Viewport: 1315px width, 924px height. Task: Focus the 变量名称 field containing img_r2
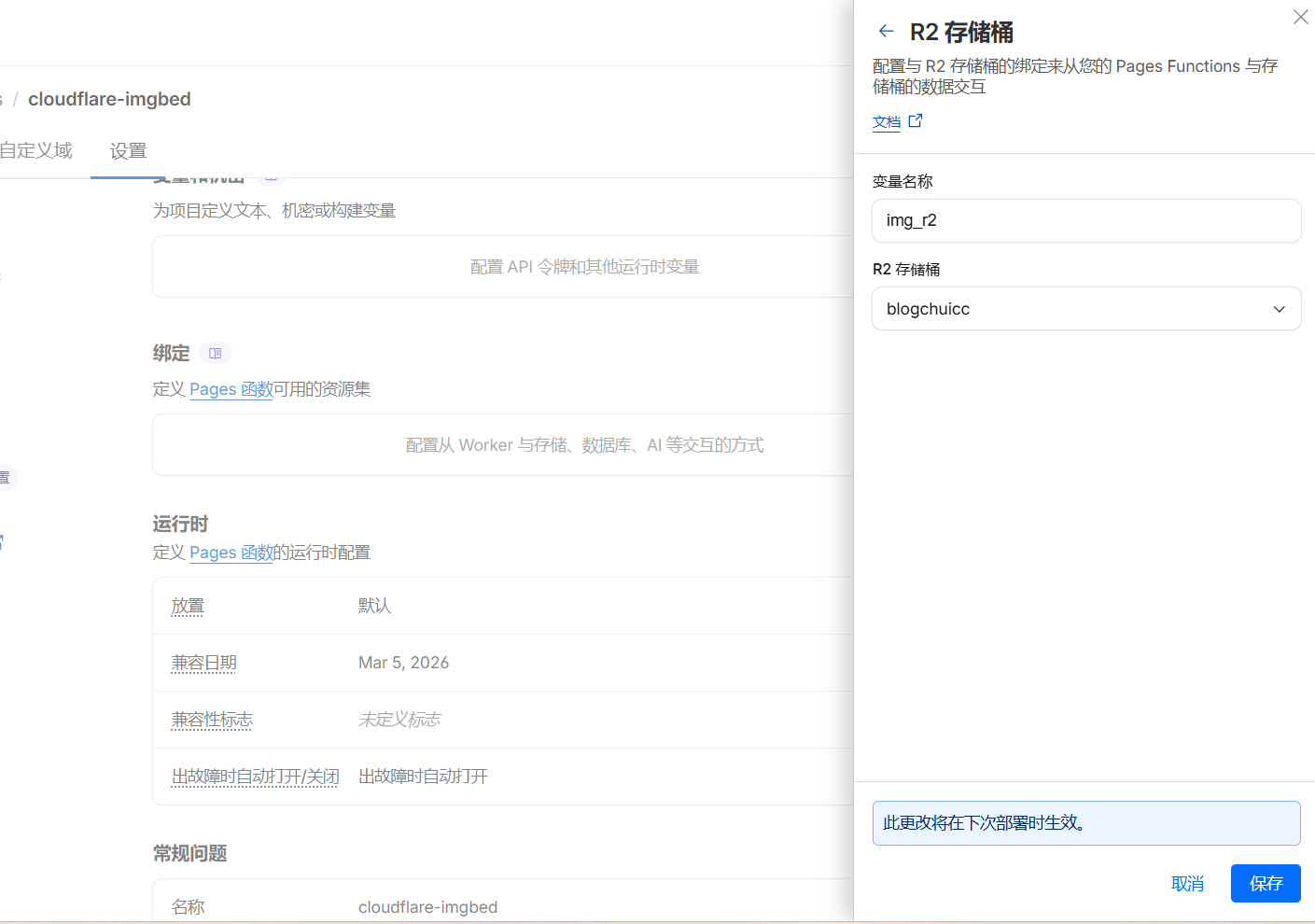click(x=1085, y=221)
